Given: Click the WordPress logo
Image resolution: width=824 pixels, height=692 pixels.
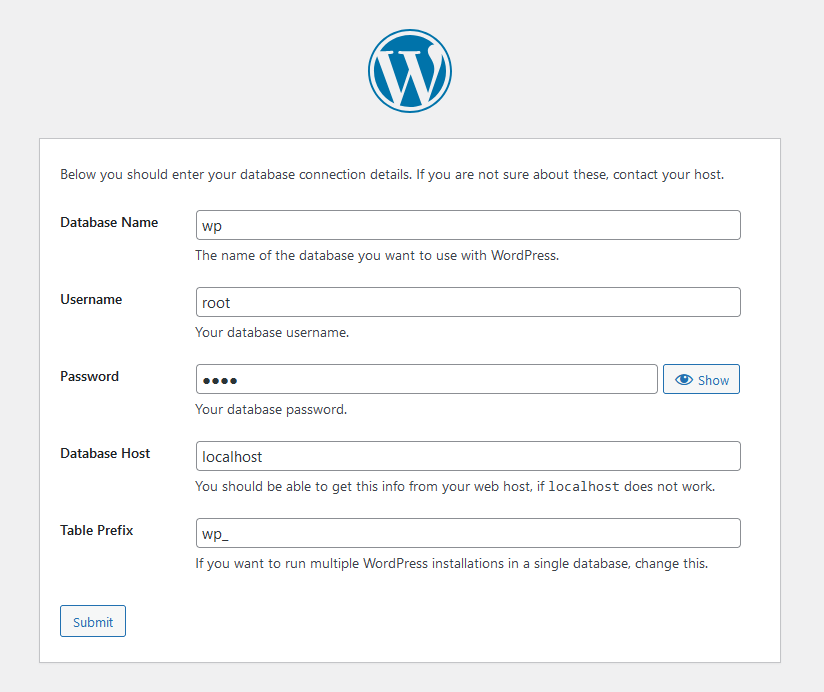Looking at the screenshot, I should 410,71.
